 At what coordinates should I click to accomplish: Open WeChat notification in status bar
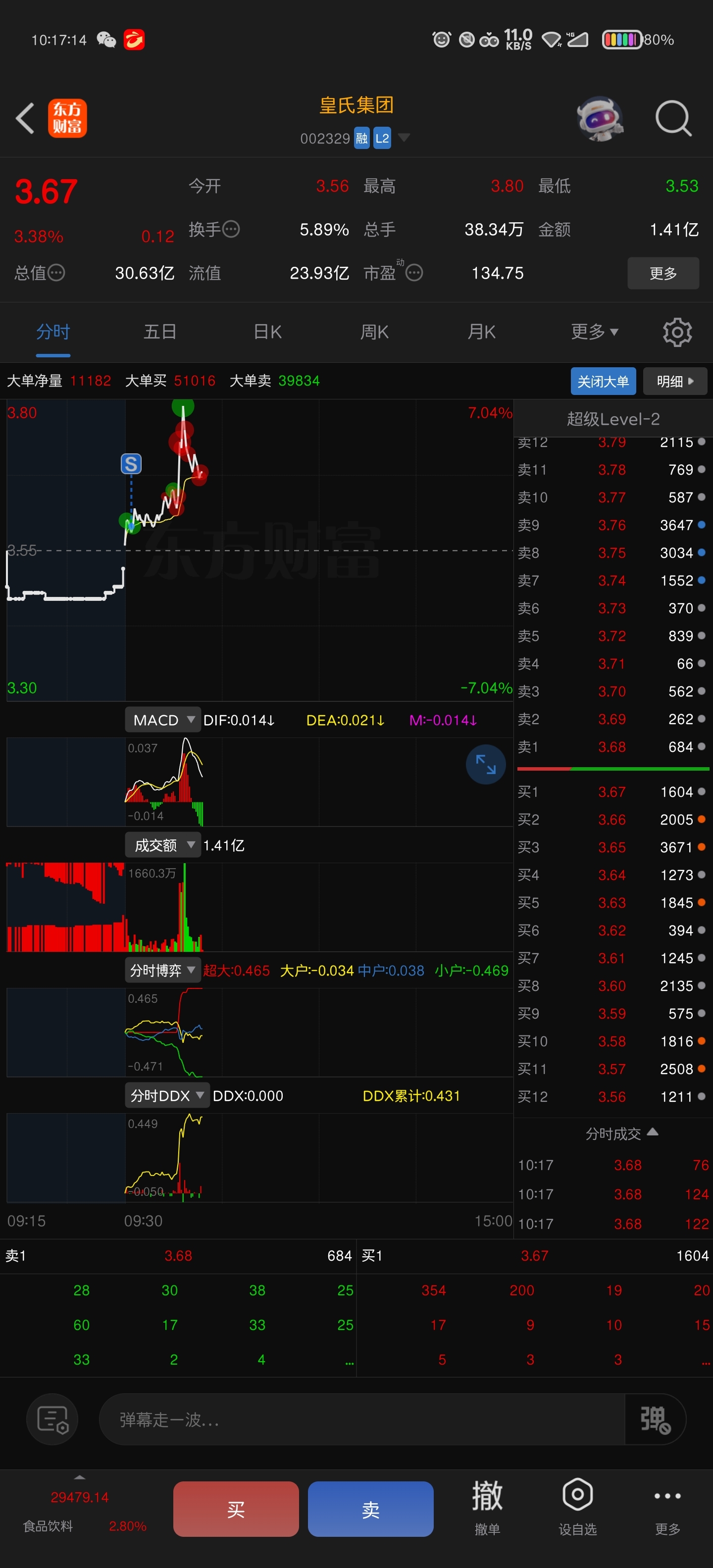(106, 40)
